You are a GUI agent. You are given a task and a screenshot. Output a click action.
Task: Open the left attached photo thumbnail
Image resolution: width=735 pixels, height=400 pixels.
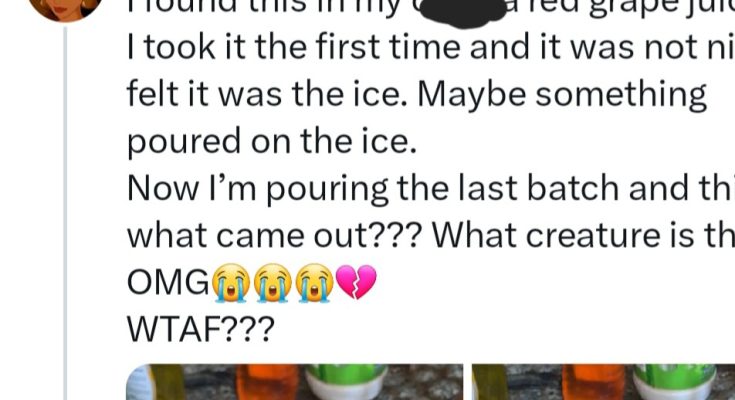(x=295, y=382)
